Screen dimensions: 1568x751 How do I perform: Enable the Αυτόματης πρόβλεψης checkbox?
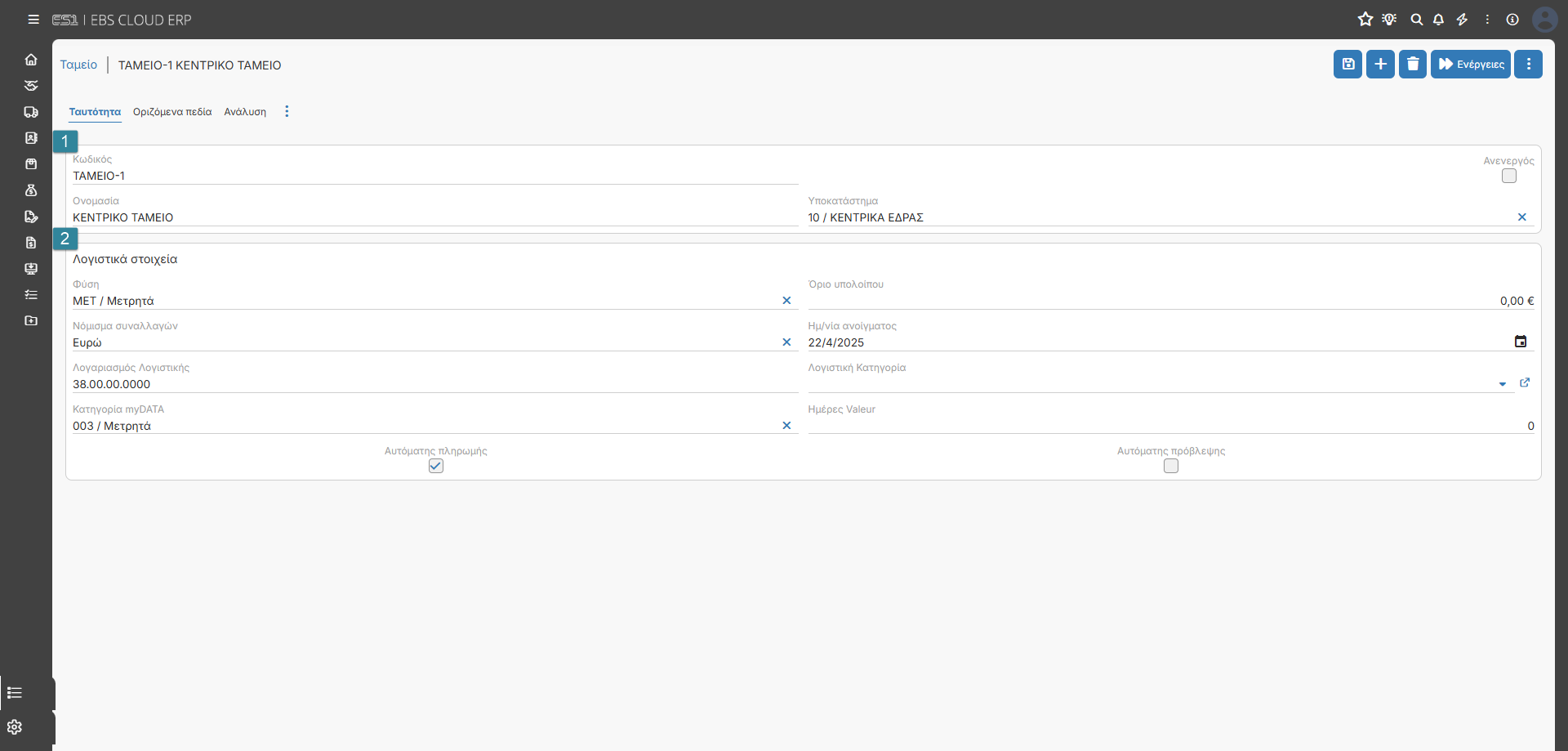[1171, 466]
